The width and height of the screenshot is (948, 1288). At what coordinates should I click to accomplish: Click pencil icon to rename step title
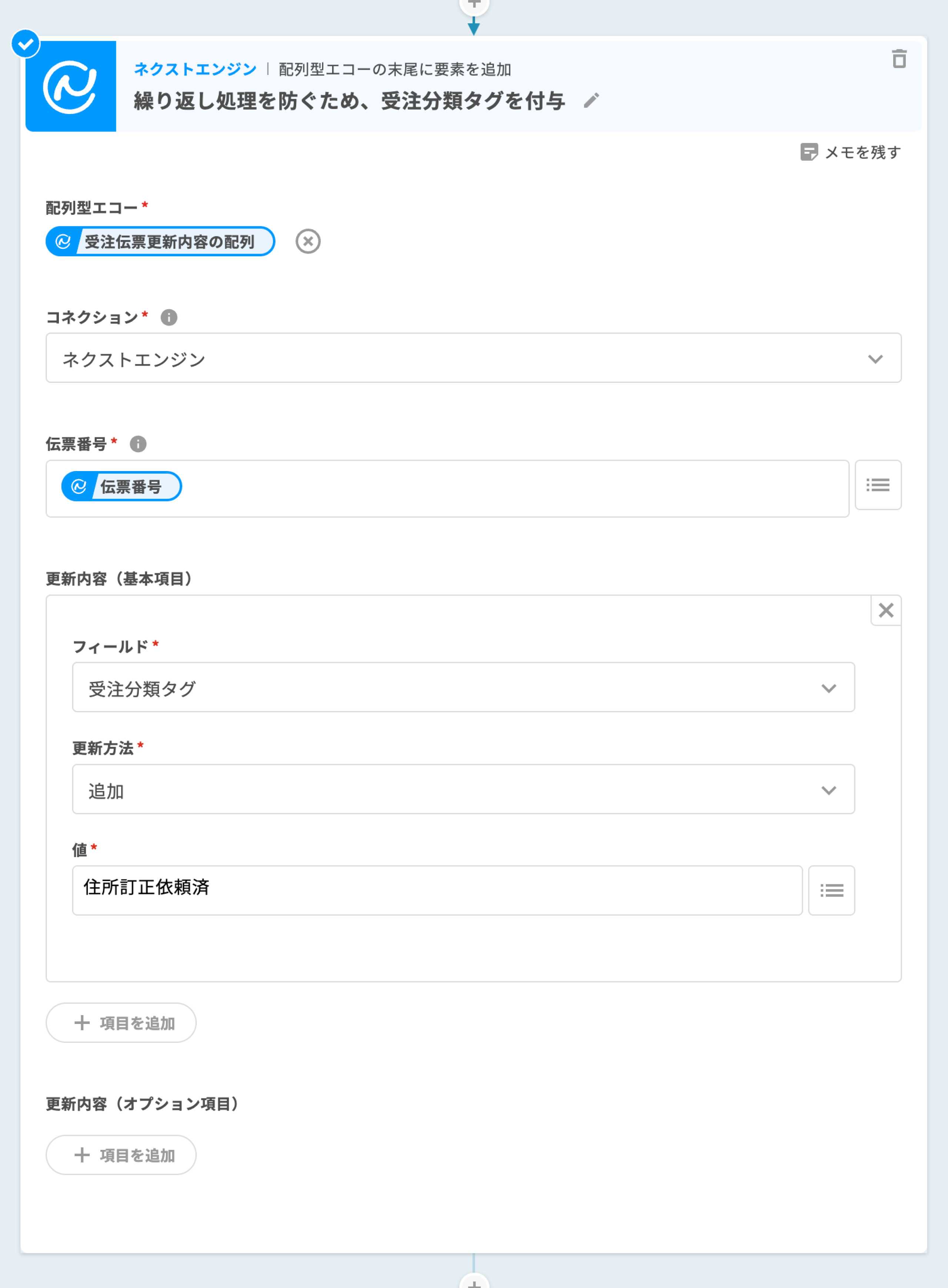click(591, 101)
